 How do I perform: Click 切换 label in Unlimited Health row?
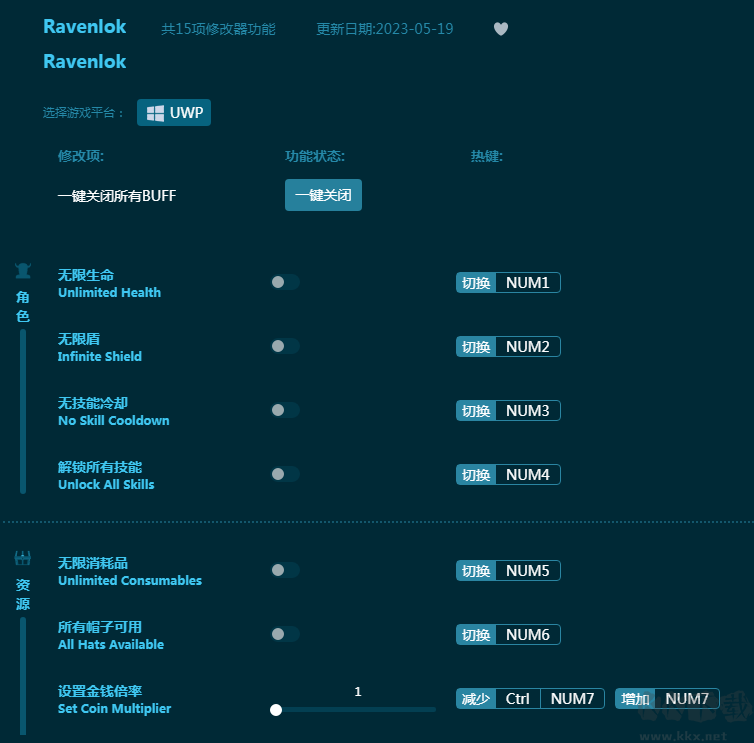pos(476,282)
